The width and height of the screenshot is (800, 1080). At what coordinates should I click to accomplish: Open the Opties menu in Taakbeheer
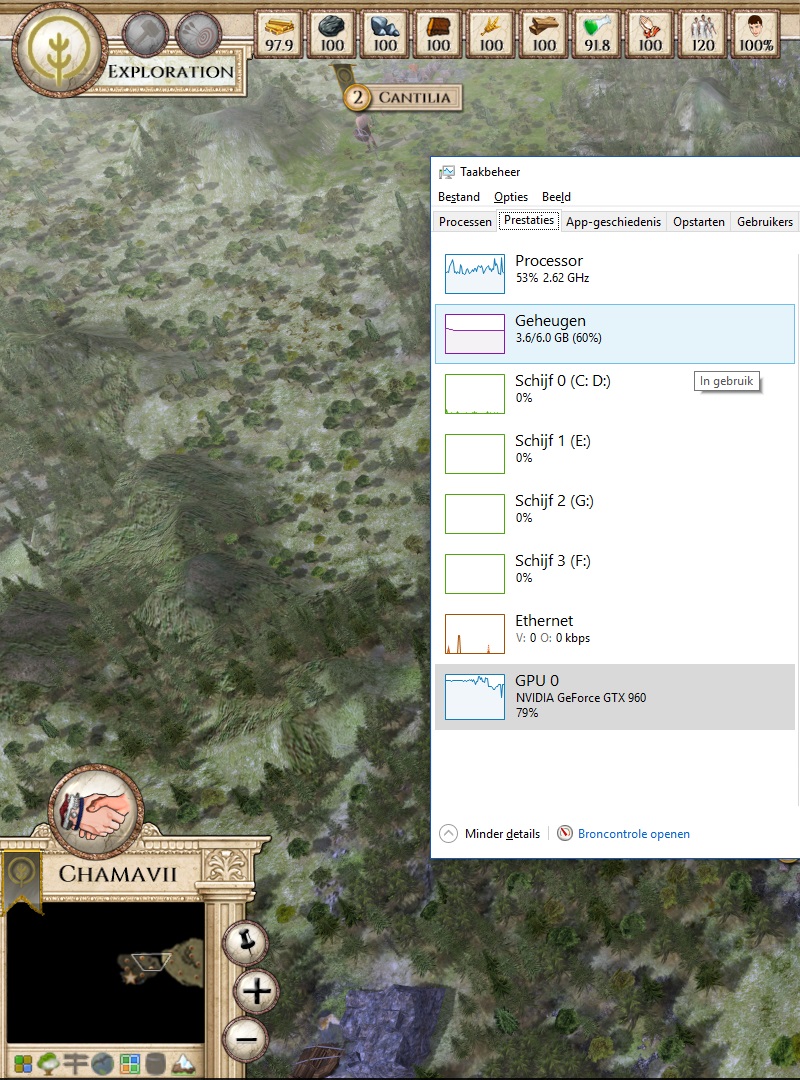point(511,197)
